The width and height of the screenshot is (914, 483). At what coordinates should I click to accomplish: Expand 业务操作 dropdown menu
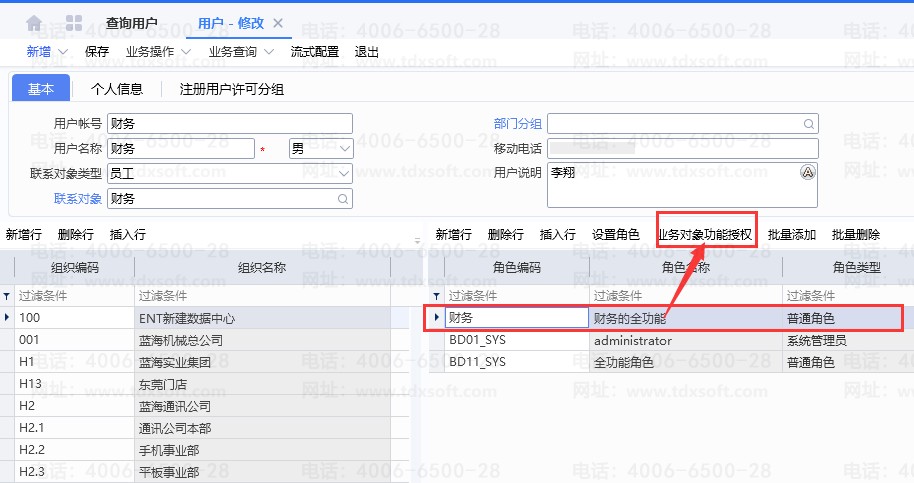click(186, 52)
